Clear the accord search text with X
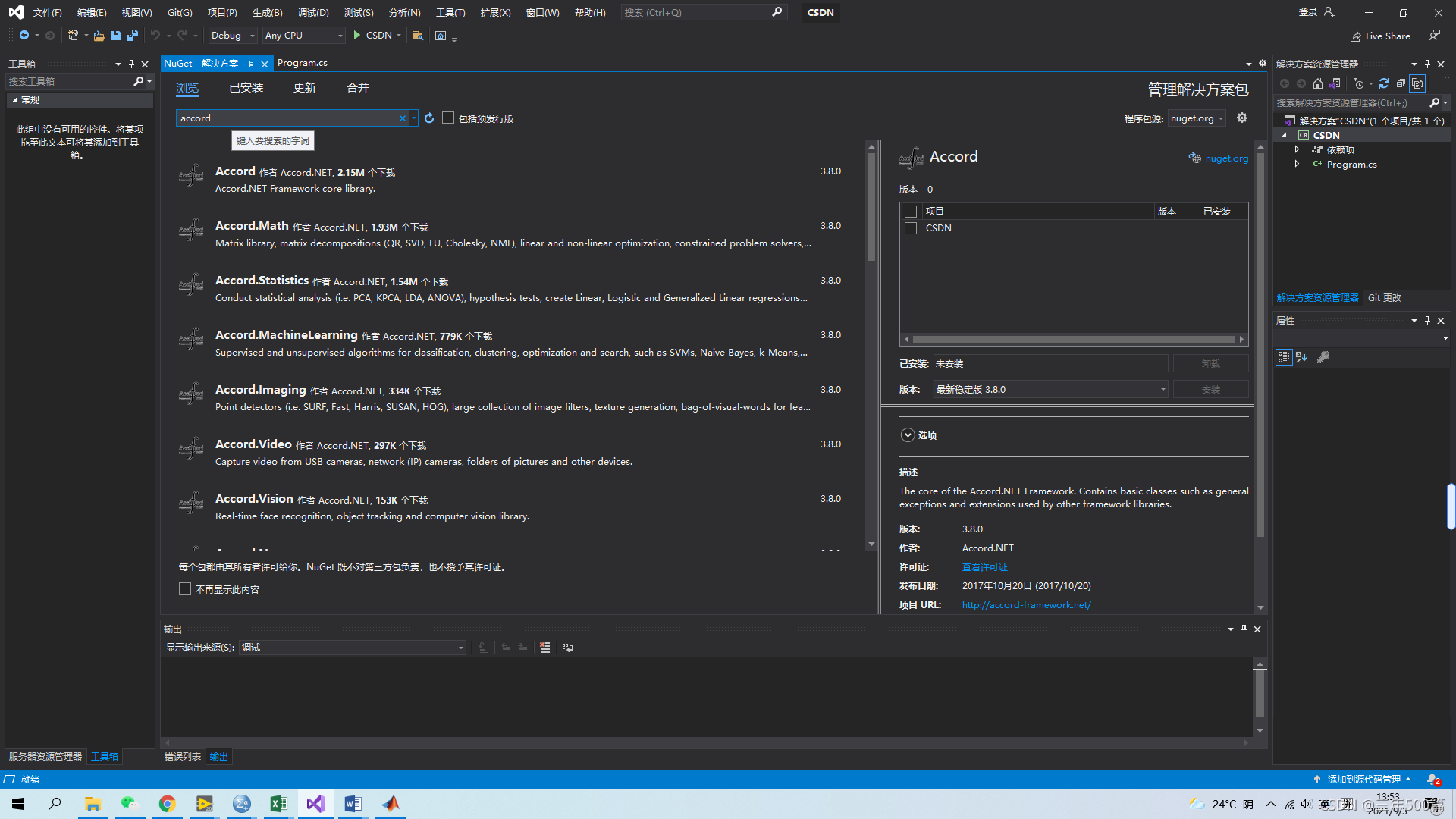Screen dimensions: 1456x819 tap(403, 118)
